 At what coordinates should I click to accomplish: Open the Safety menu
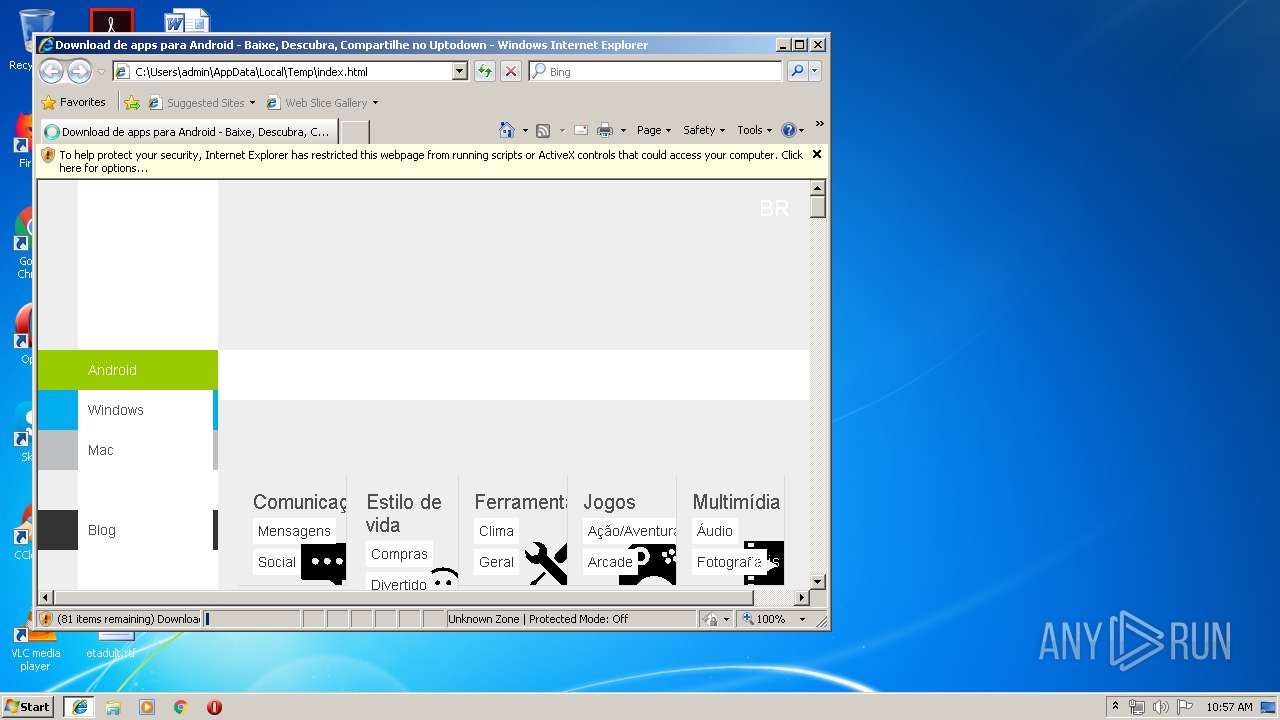704,130
